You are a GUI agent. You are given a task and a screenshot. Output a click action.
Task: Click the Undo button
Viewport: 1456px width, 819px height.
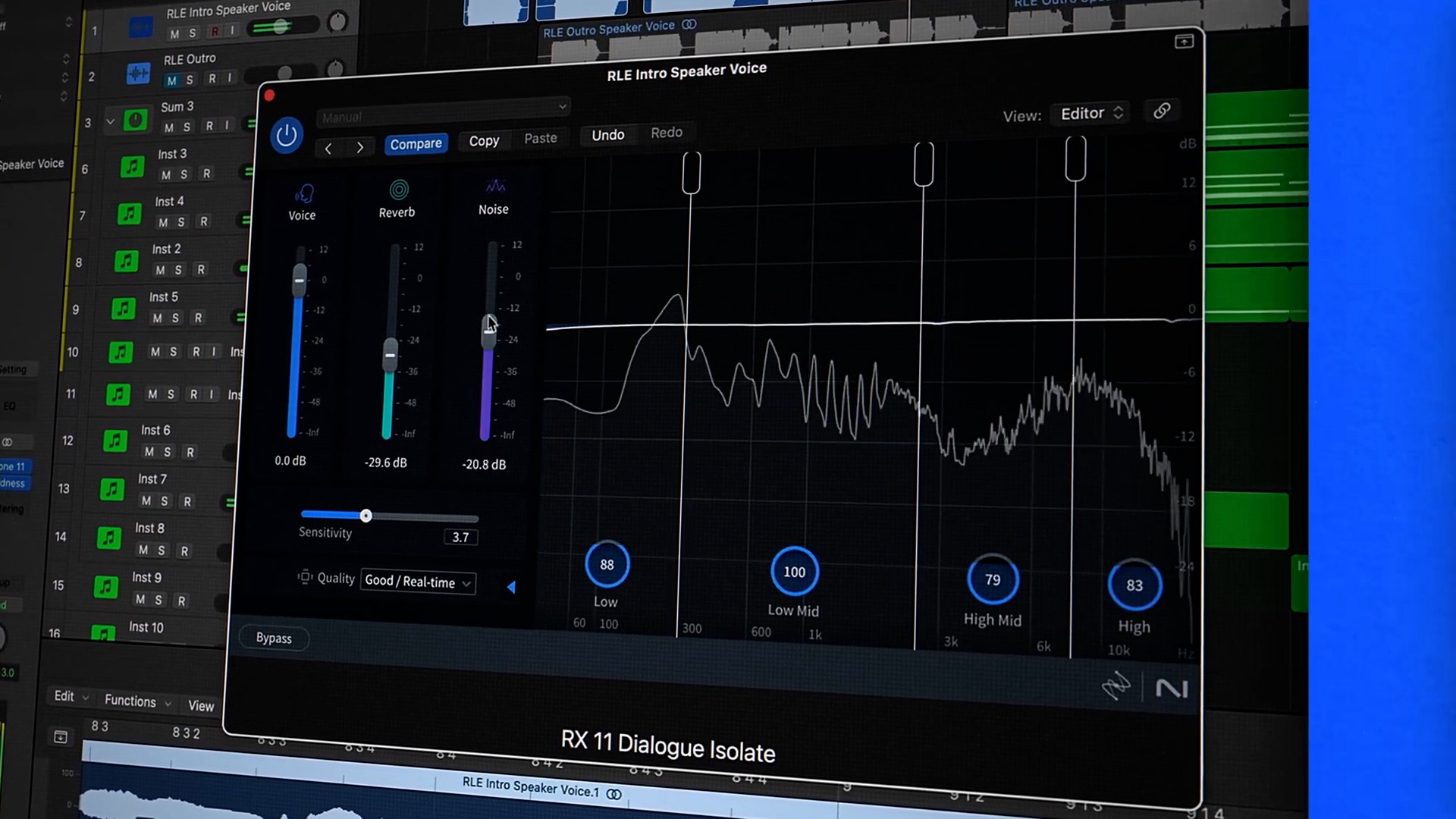pyautogui.click(x=607, y=133)
